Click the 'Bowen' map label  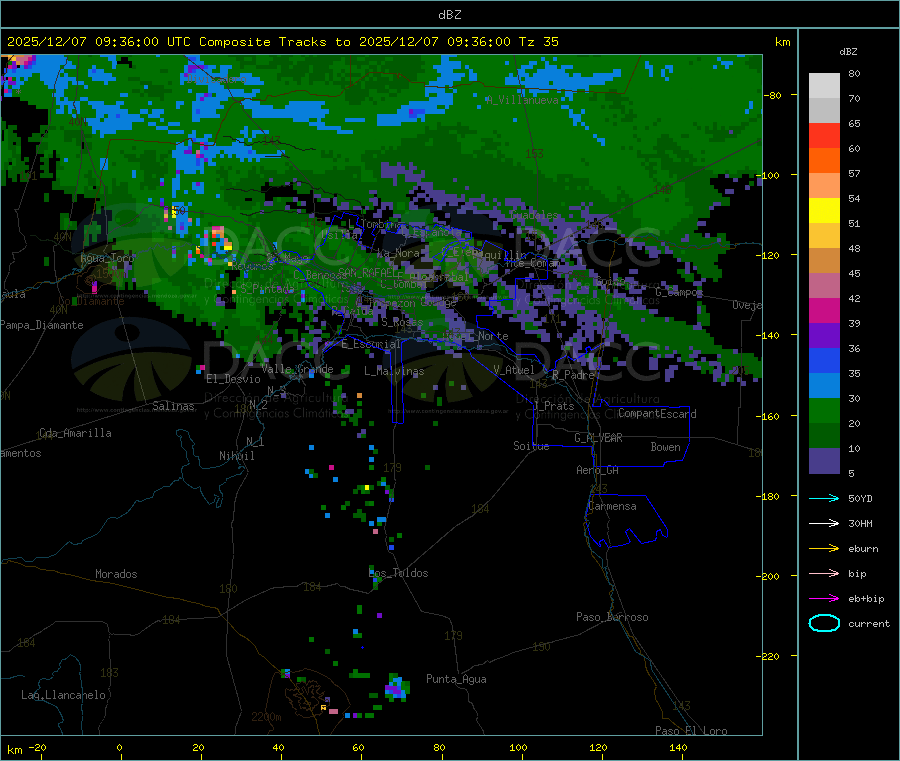[665, 447]
